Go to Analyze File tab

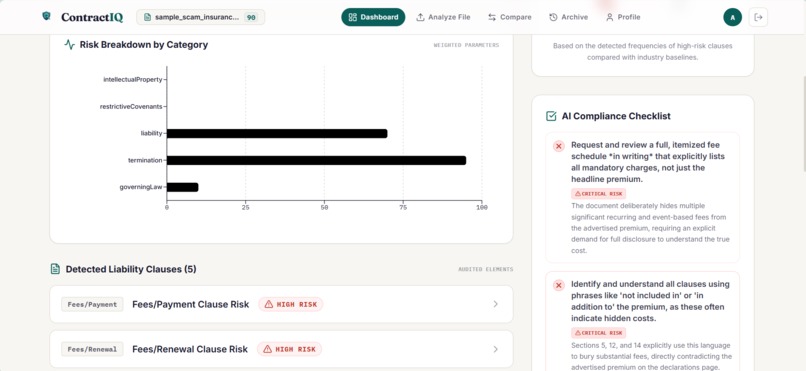point(443,17)
